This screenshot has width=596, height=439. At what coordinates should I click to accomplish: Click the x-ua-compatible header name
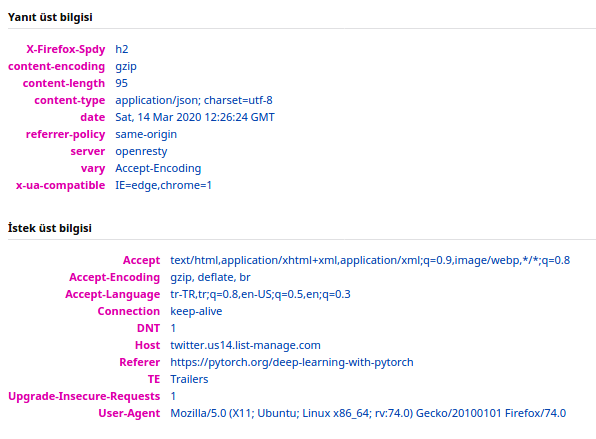pos(60,185)
